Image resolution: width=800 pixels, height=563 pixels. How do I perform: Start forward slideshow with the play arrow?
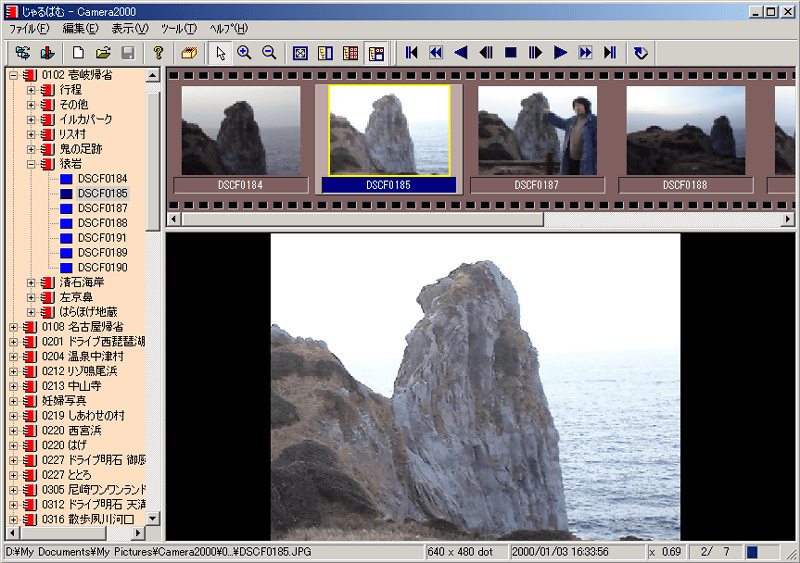[561, 53]
